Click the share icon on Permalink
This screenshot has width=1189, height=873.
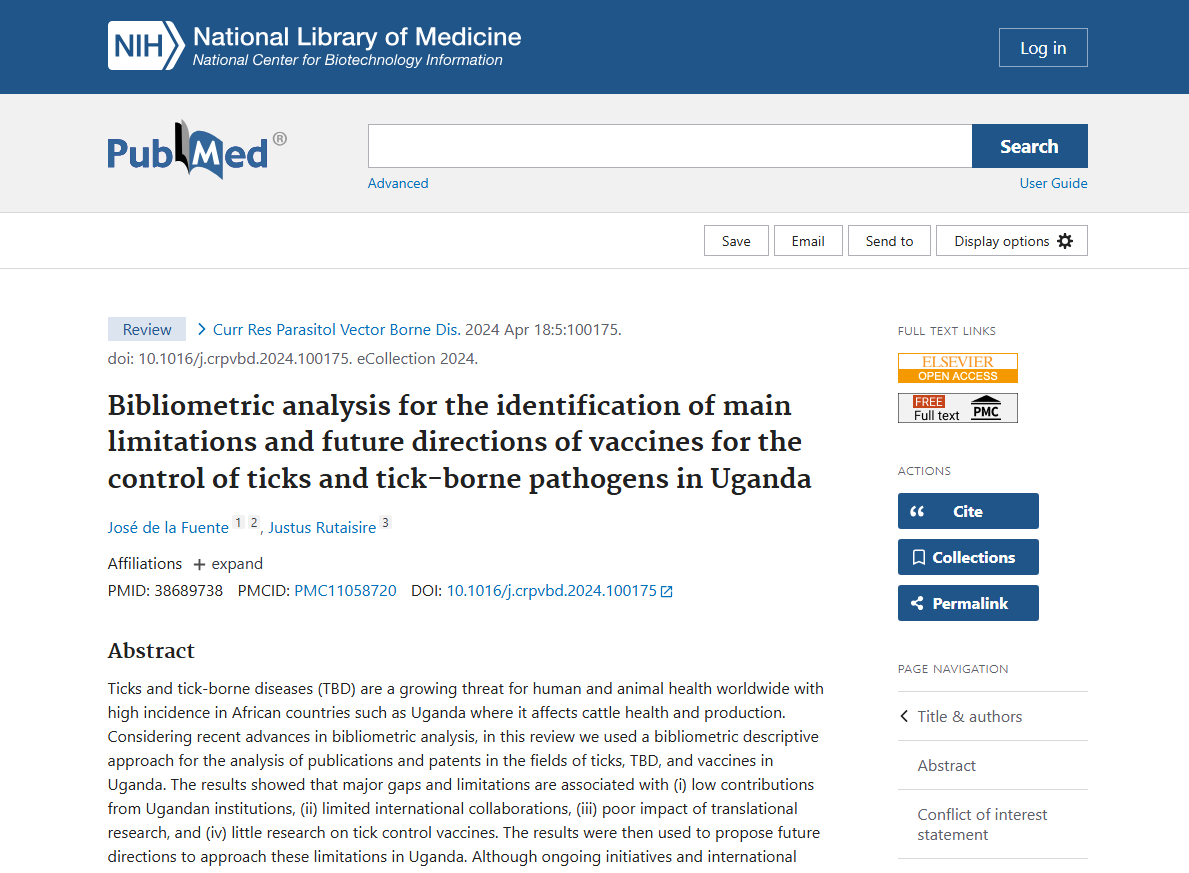pyautogui.click(x=918, y=603)
